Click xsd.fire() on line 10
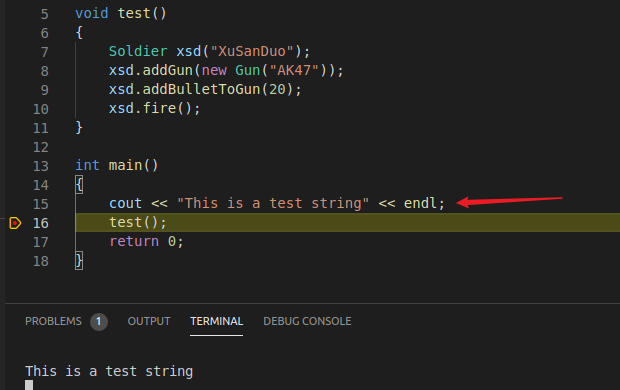The height and width of the screenshot is (390, 620). [x=155, y=108]
